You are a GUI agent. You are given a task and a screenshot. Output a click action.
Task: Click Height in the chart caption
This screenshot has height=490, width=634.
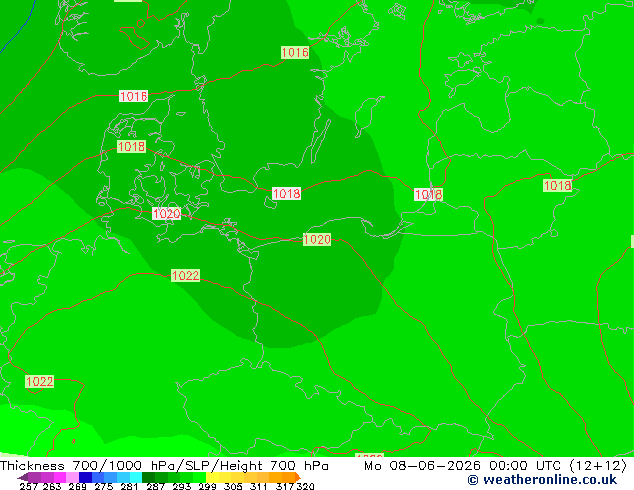pos(241,466)
